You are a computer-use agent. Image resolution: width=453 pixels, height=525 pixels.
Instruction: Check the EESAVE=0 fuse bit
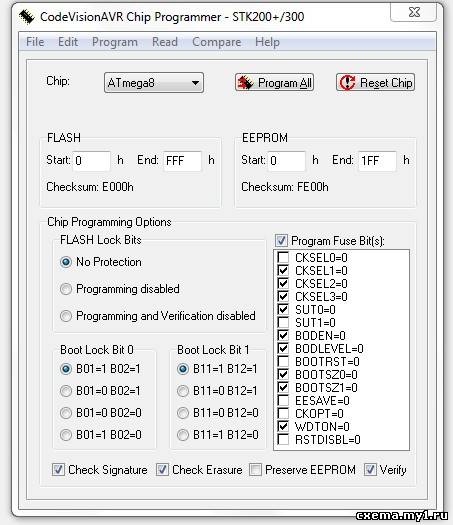click(283, 400)
